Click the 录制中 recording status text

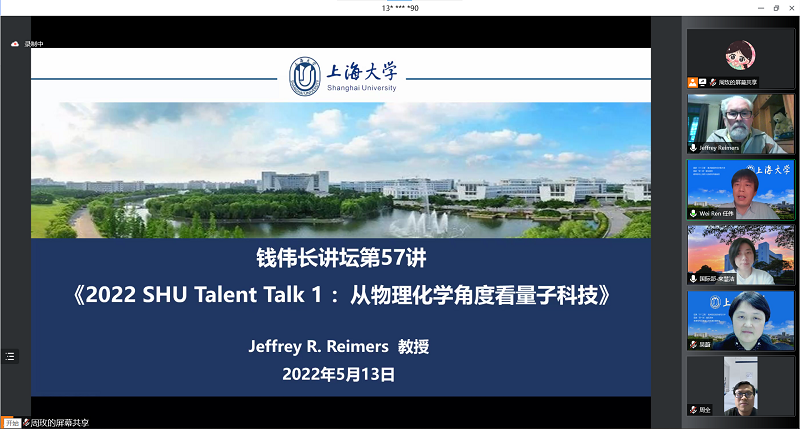click(x=34, y=44)
